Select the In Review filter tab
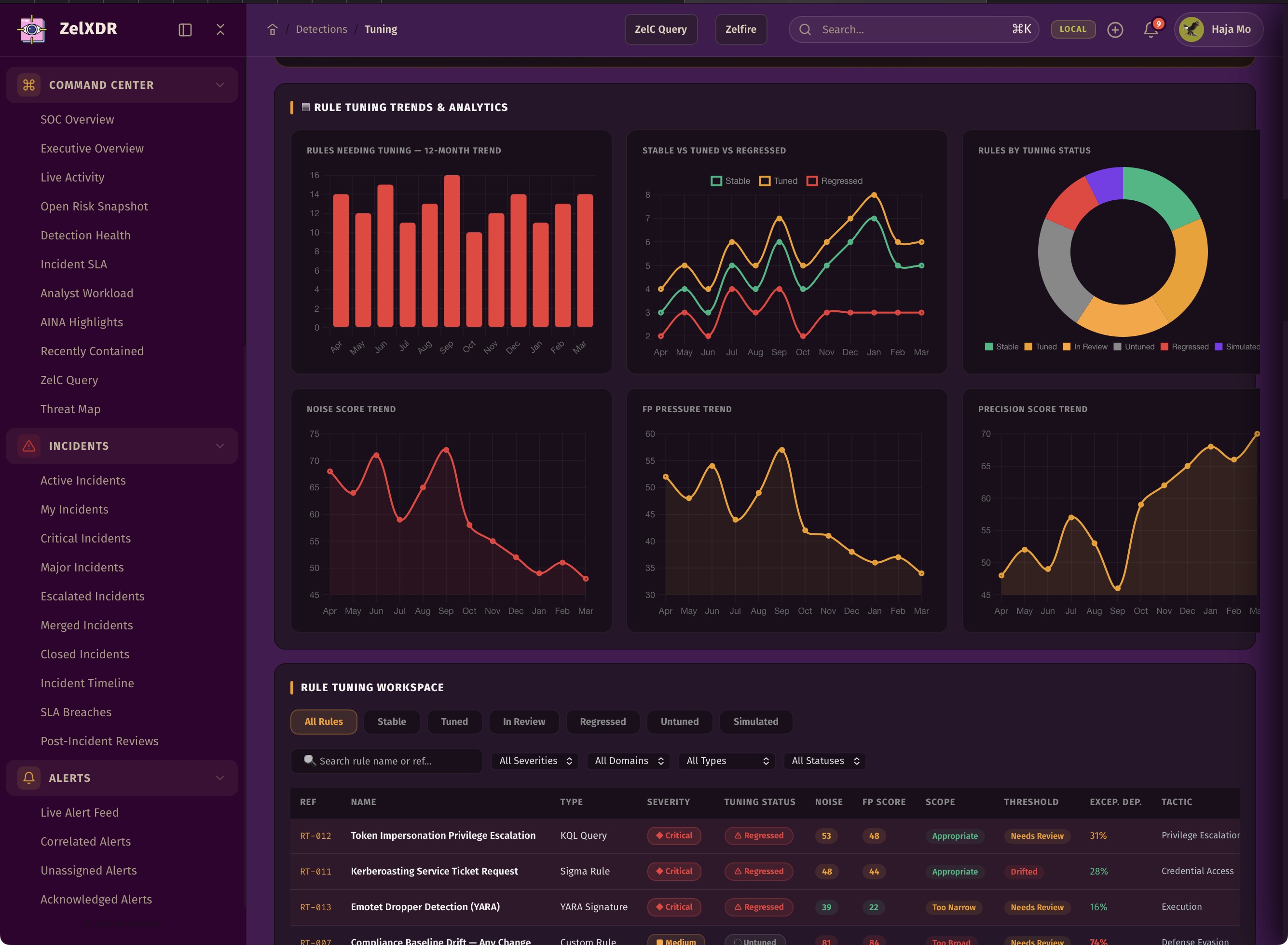 click(524, 722)
